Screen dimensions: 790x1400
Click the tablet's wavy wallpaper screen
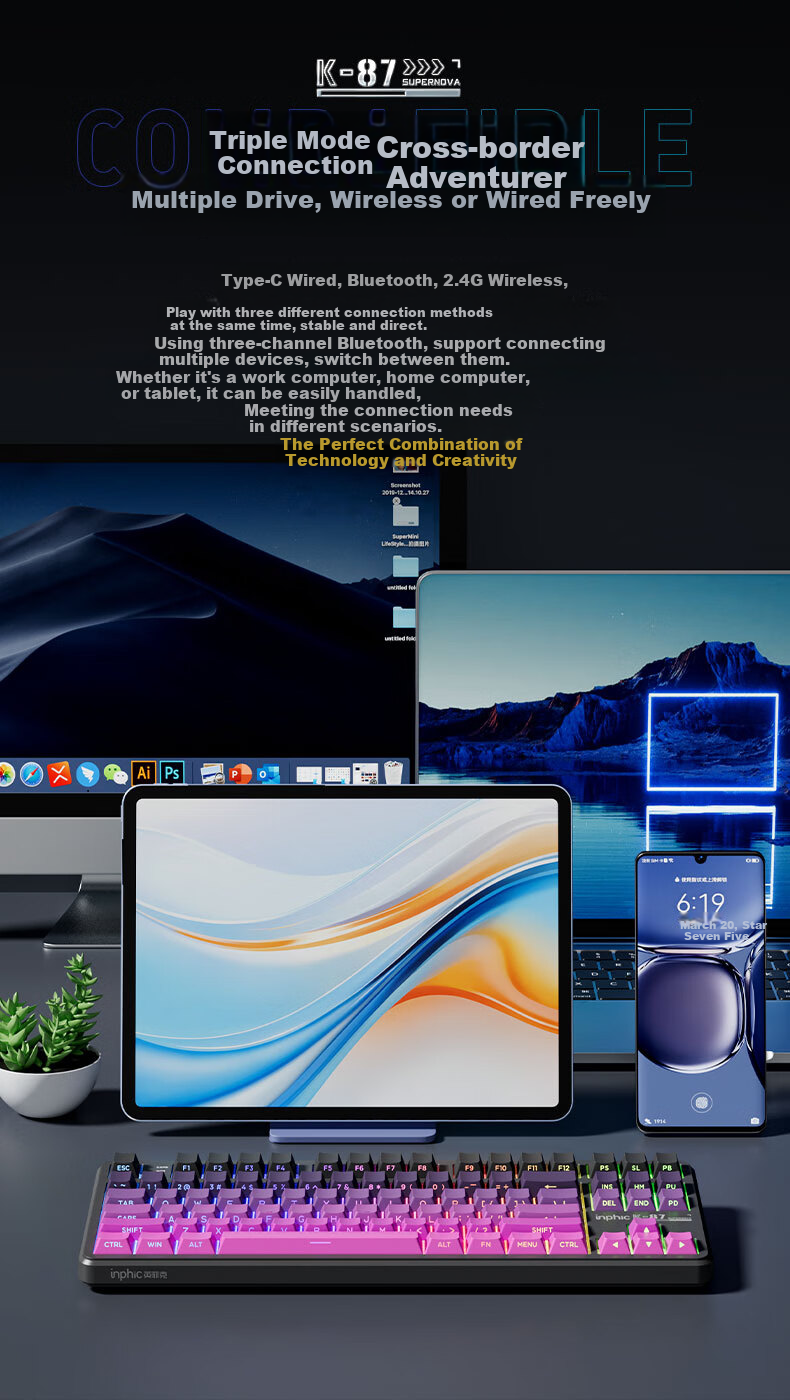(x=347, y=952)
